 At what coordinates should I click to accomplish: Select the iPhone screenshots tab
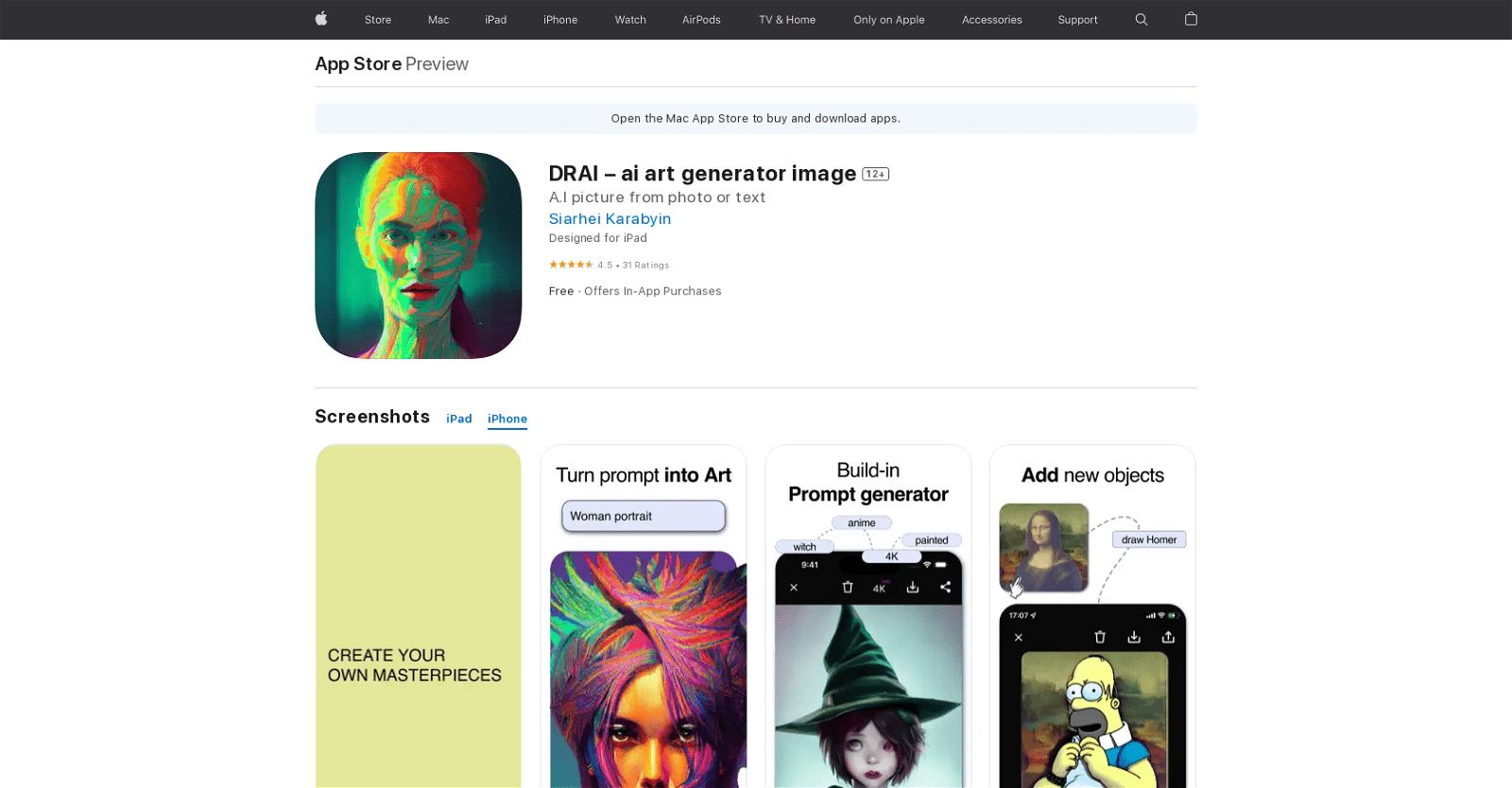pos(507,419)
